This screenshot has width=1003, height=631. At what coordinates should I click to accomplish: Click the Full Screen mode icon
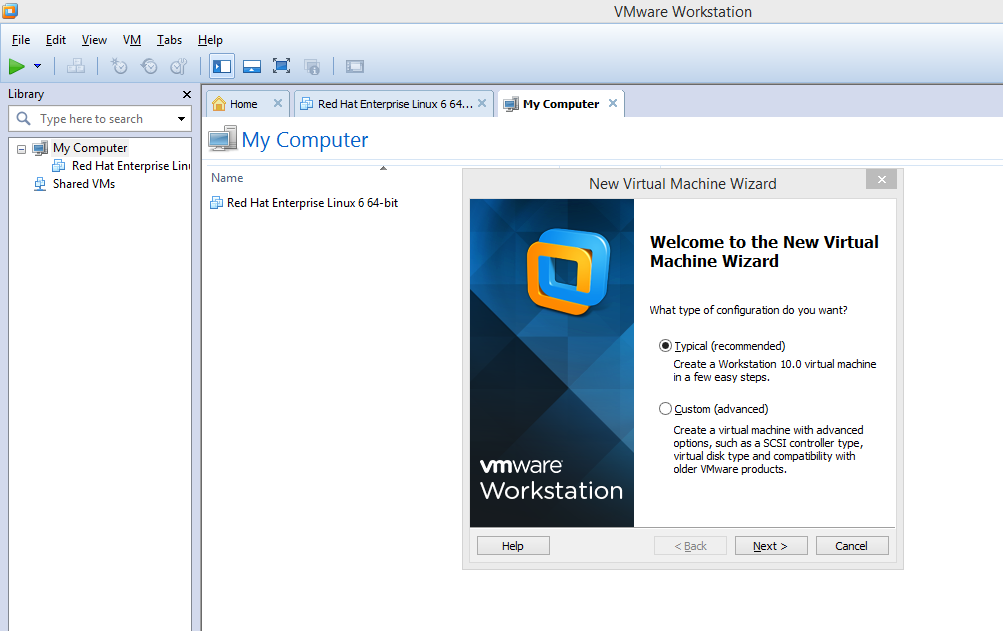(x=281, y=66)
